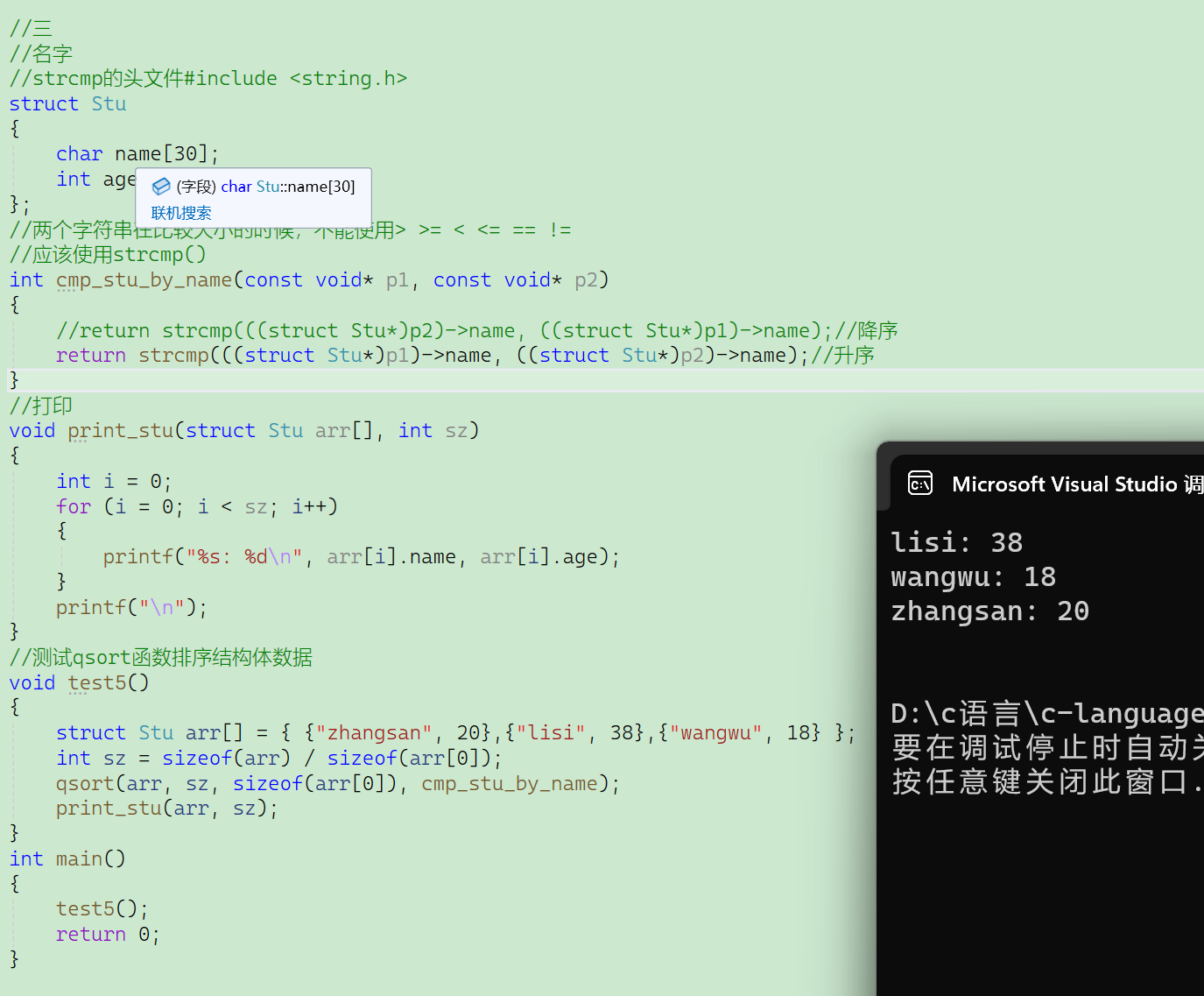Click the int i = 0; declaration

[x=114, y=482]
